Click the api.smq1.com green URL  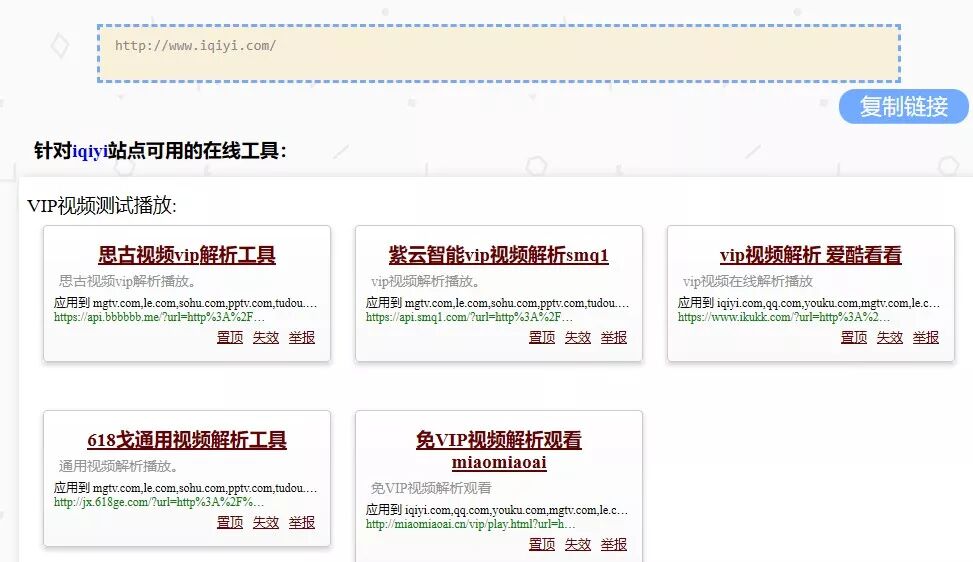pyautogui.click(x=469, y=317)
